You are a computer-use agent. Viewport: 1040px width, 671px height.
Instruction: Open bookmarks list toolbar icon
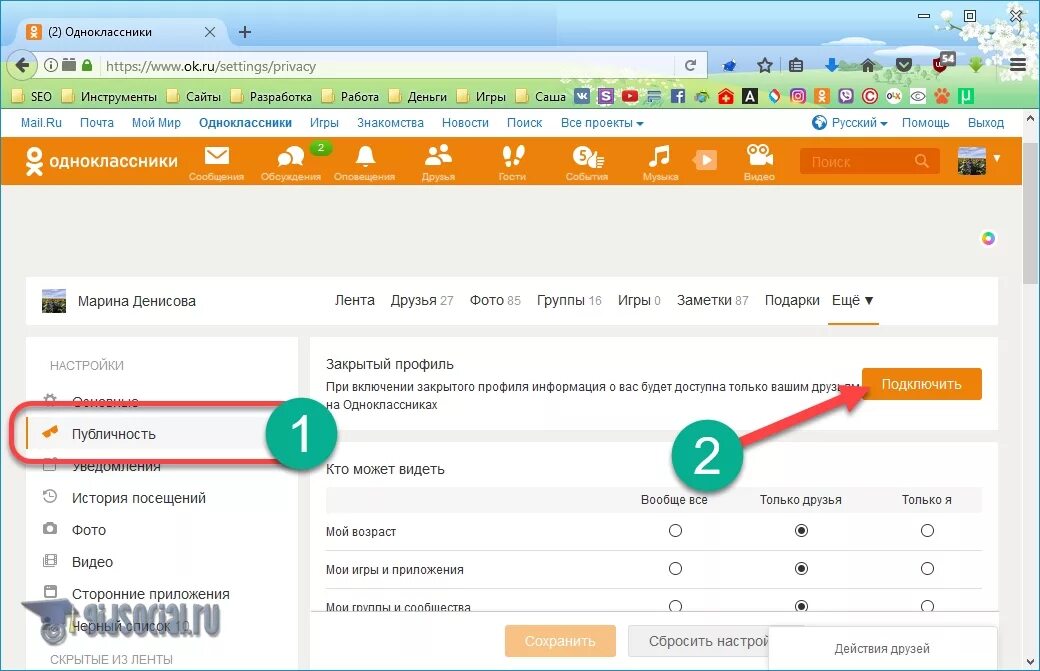796,66
